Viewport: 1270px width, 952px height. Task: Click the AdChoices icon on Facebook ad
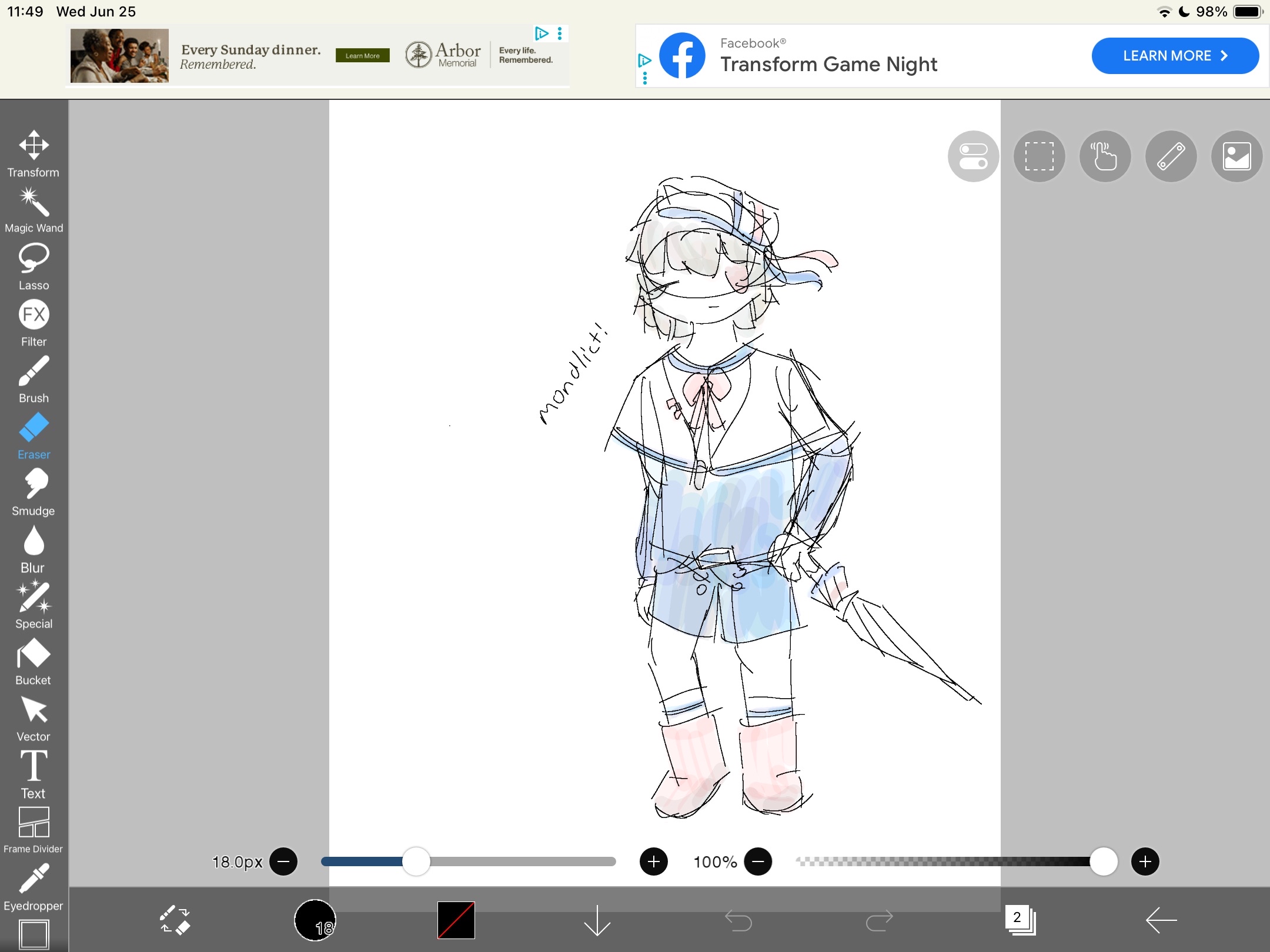644,60
